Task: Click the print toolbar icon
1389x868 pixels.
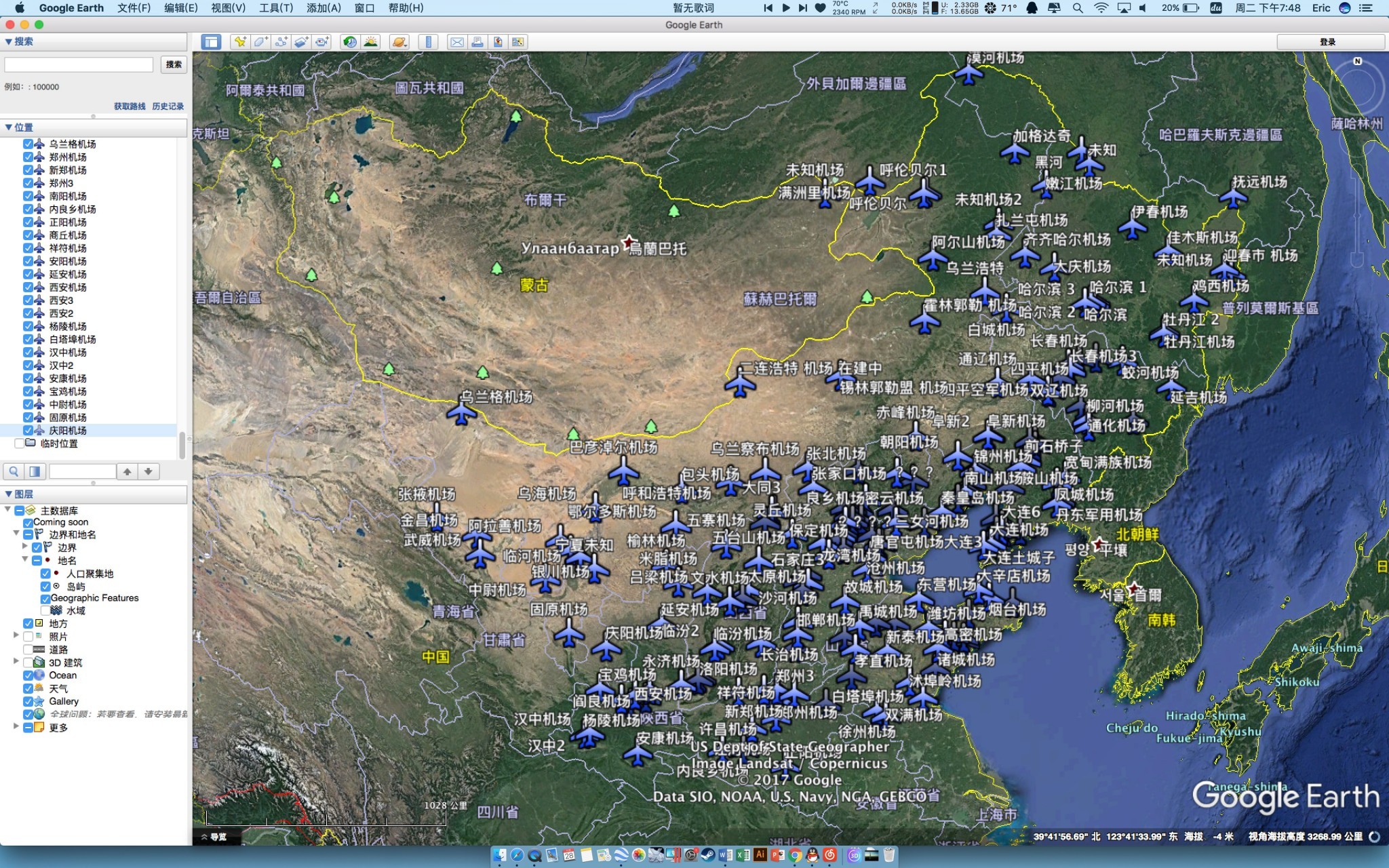Action: 477,42
